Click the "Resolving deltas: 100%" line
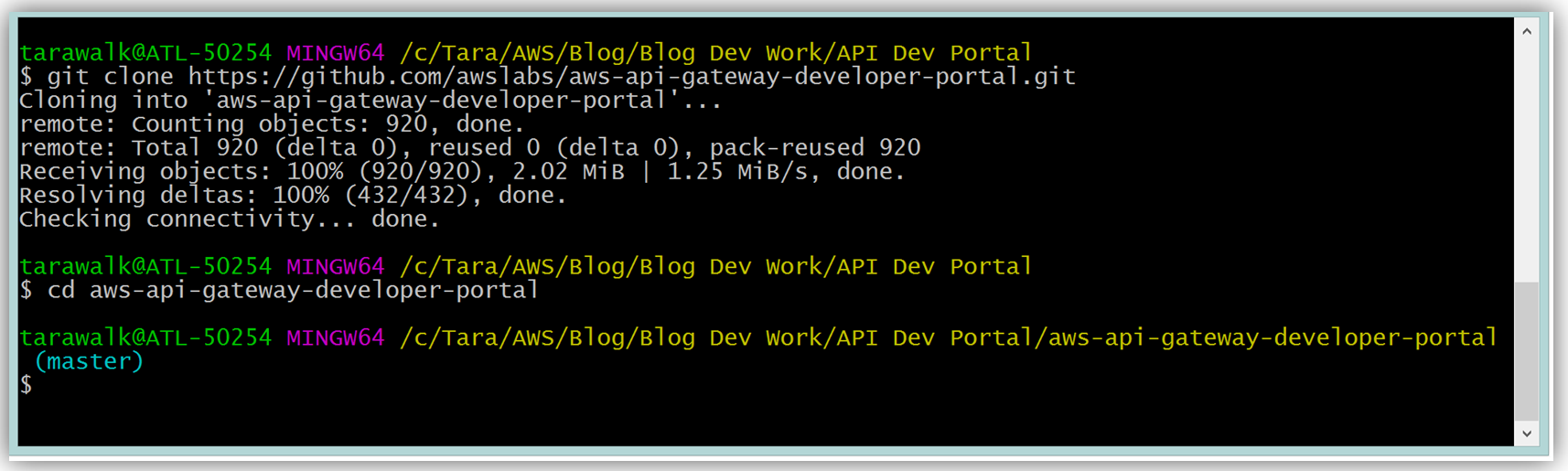 (293, 196)
